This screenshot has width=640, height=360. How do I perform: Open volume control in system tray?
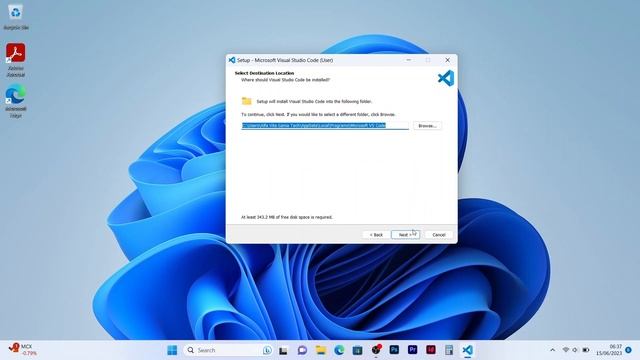pyautogui.click(x=576, y=350)
